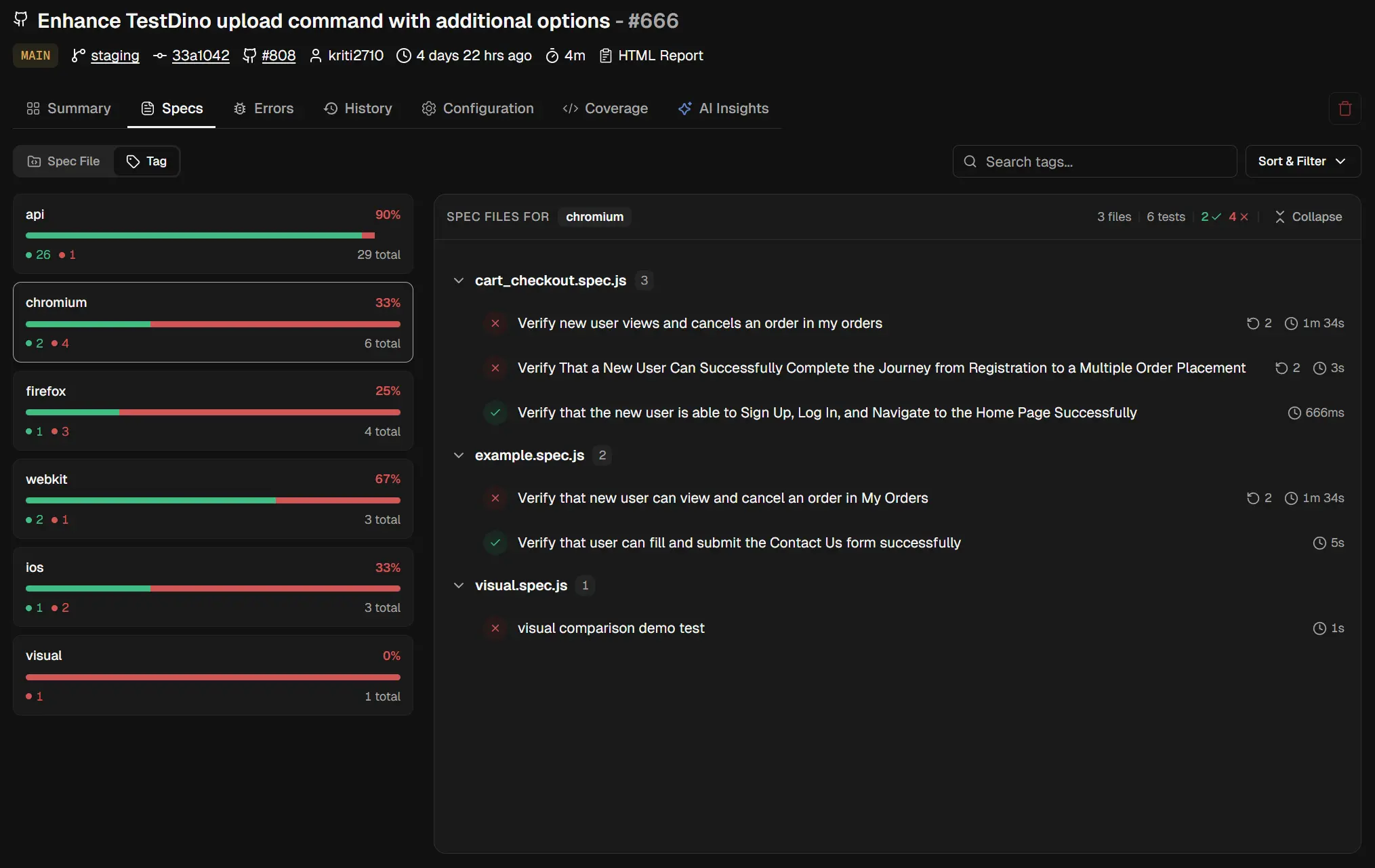Click the Tag filter icon

(132, 161)
